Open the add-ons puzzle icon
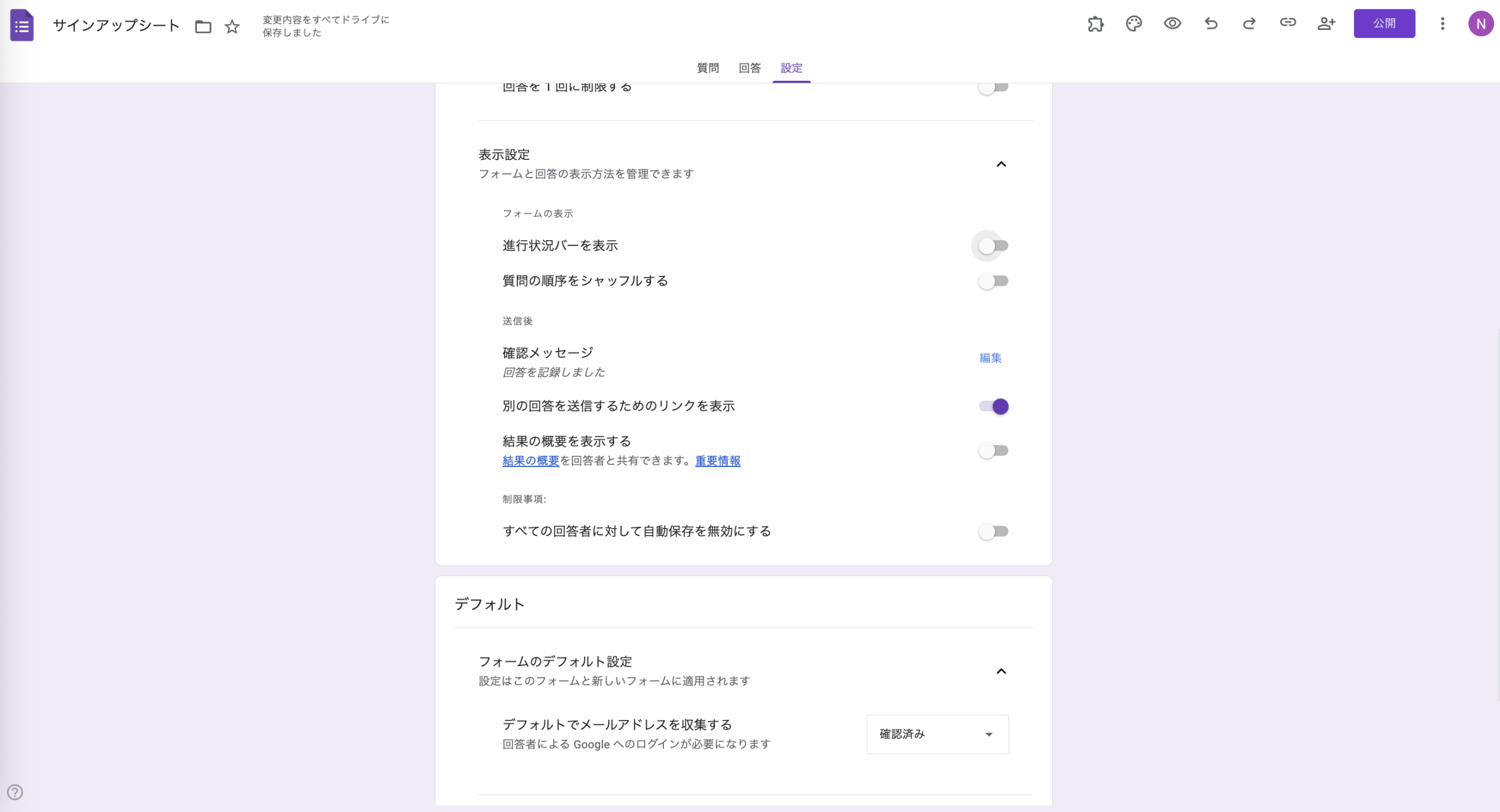Viewport: 1500px width, 812px height. pyautogui.click(x=1096, y=23)
